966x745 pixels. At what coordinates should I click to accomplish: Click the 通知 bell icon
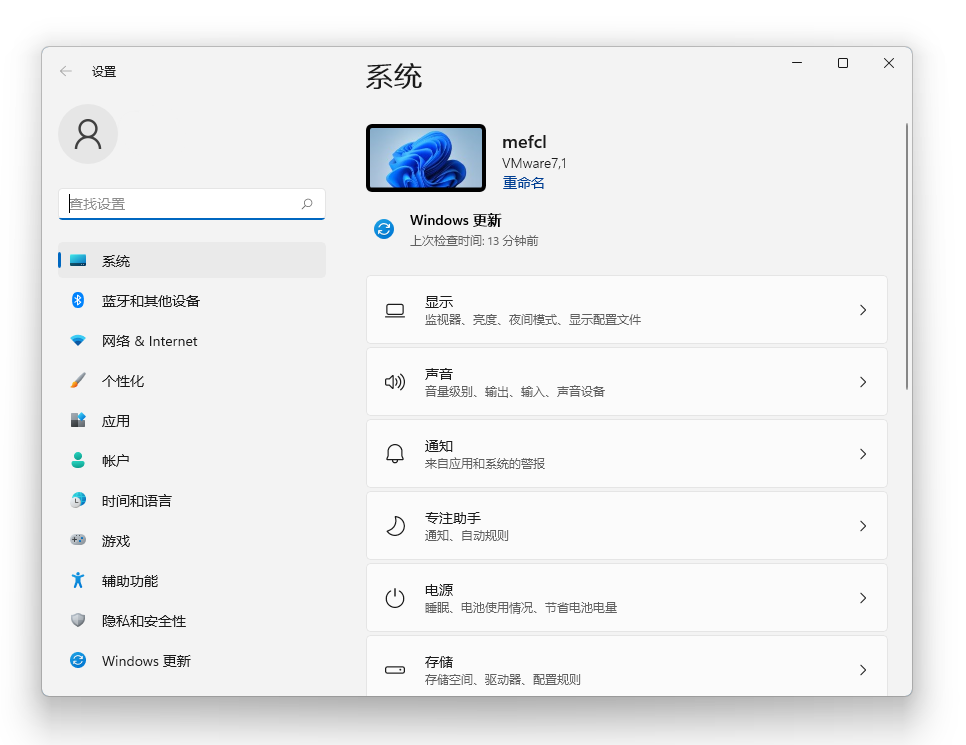point(395,454)
